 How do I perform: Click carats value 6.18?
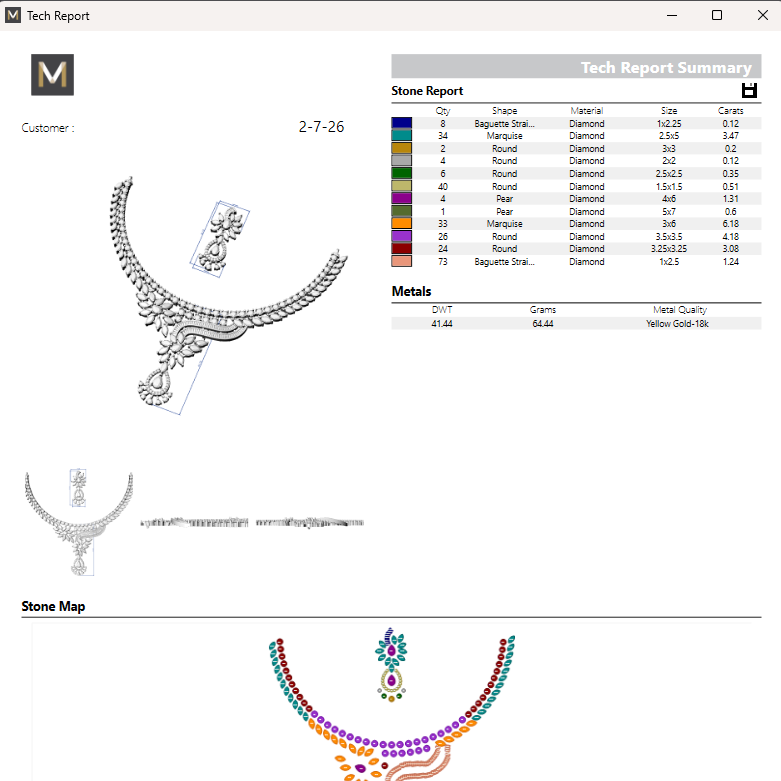coord(731,224)
